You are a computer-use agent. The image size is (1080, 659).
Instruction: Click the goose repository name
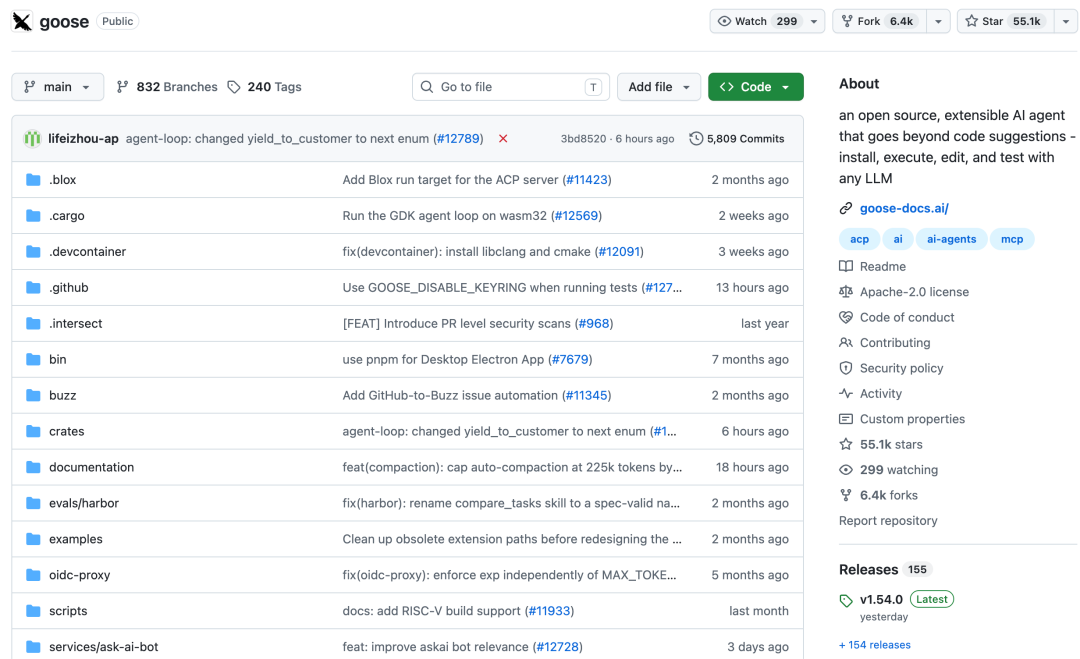pos(64,21)
